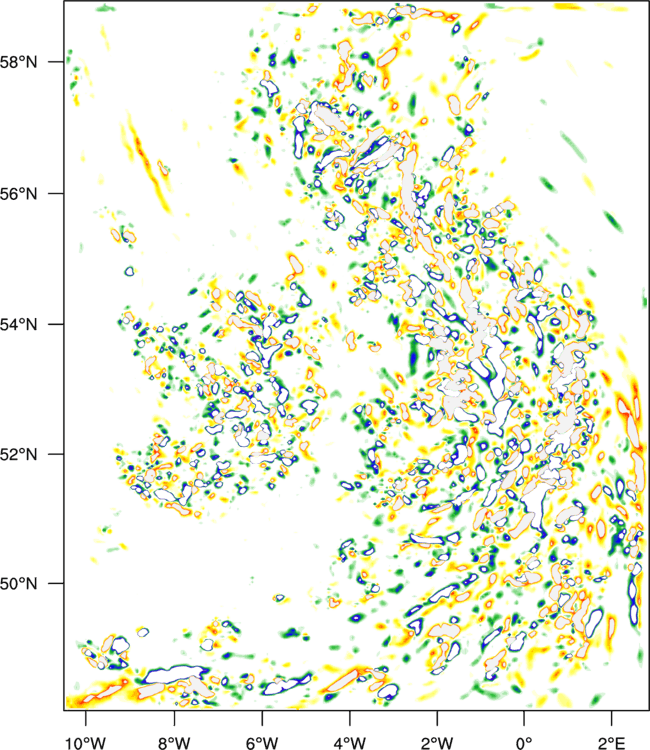
Task: Click the 10°W longitude axis label
Action: coord(86,743)
